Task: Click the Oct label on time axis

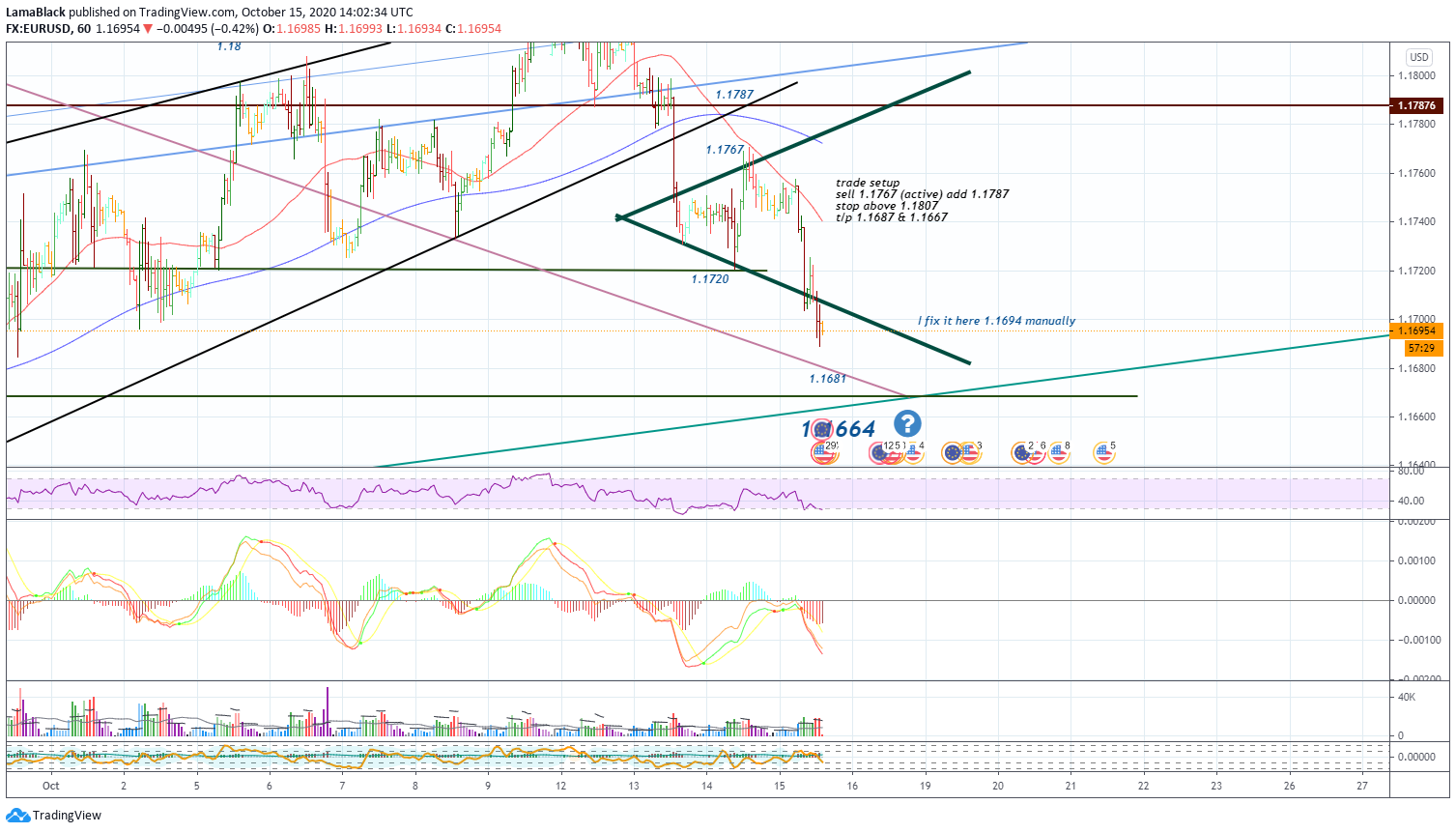Action: pos(51,786)
